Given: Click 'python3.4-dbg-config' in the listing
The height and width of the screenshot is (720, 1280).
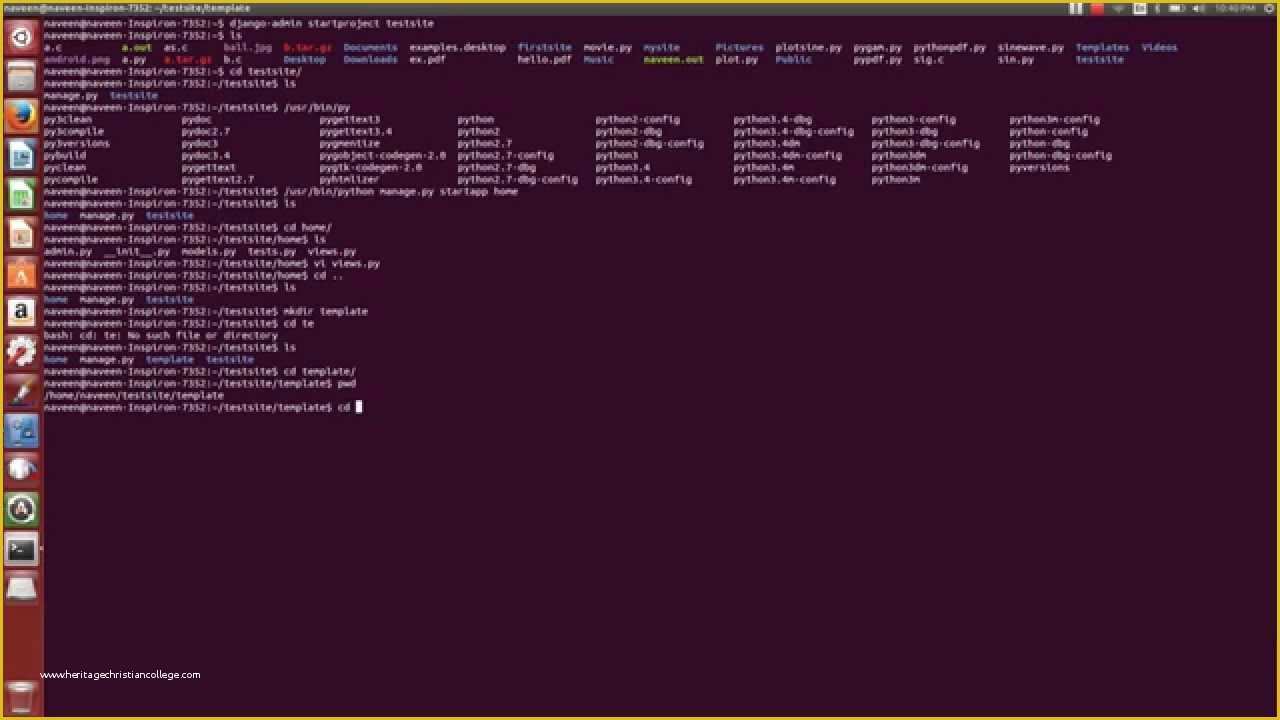Looking at the screenshot, I should (793, 131).
